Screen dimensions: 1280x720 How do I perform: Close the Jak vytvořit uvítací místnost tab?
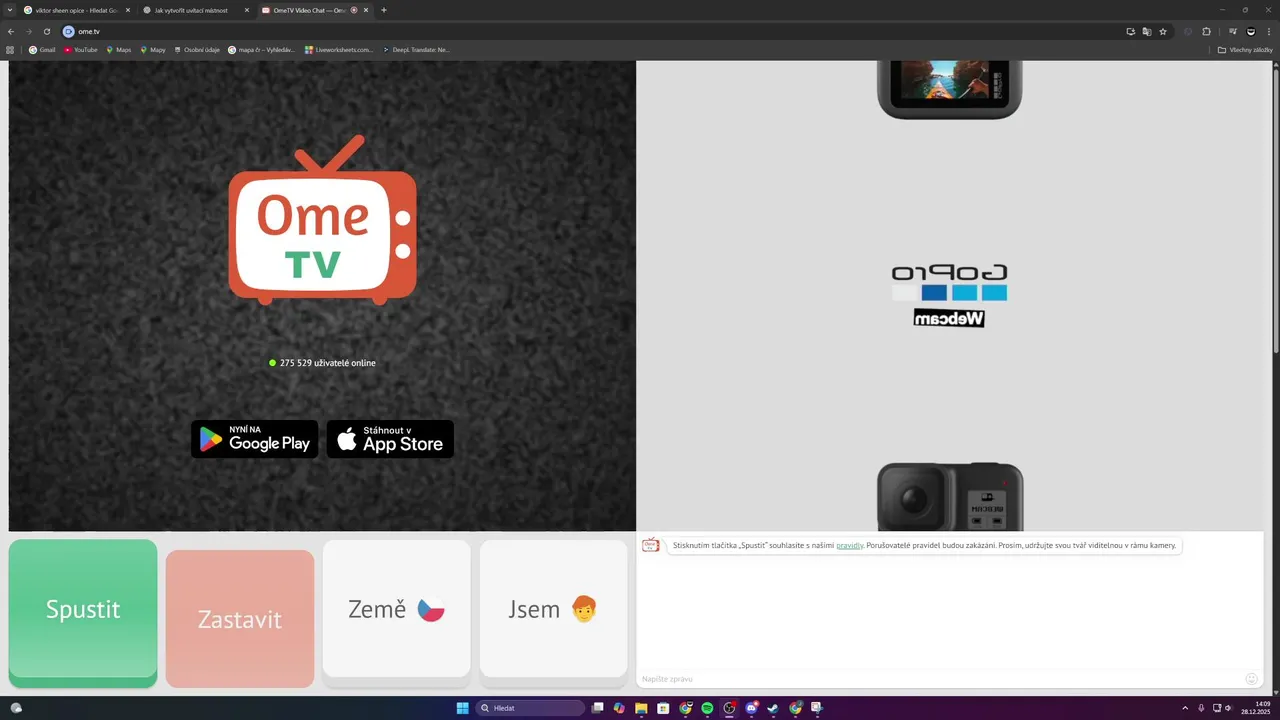point(247,10)
